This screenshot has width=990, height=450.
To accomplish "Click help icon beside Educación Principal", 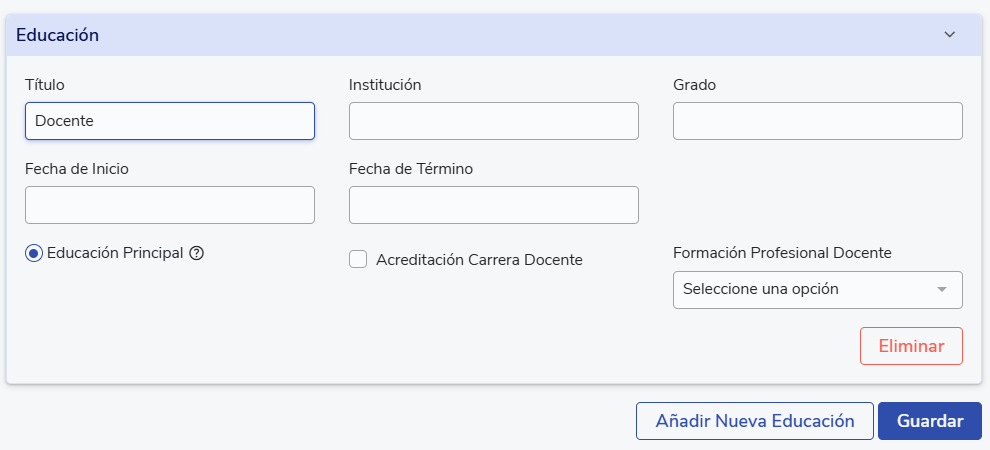I will (x=197, y=254).
